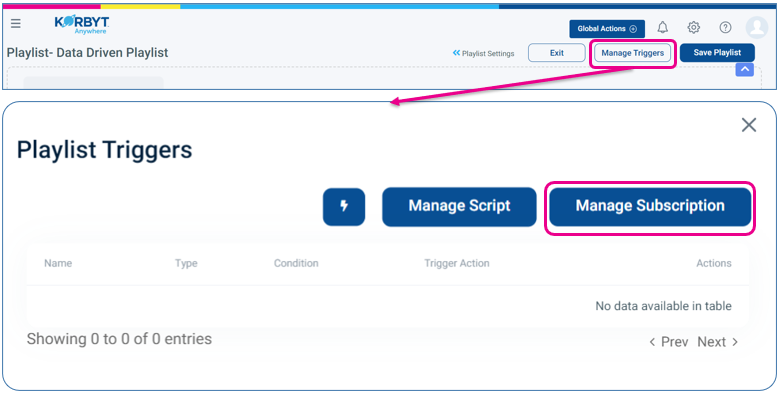
Task: Open the user profile avatar
Action: coord(757,27)
